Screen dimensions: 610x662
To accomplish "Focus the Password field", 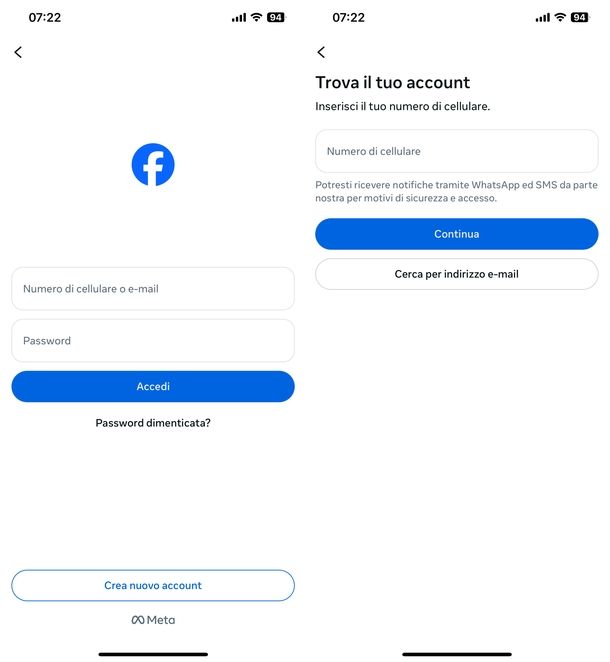I will (153, 341).
